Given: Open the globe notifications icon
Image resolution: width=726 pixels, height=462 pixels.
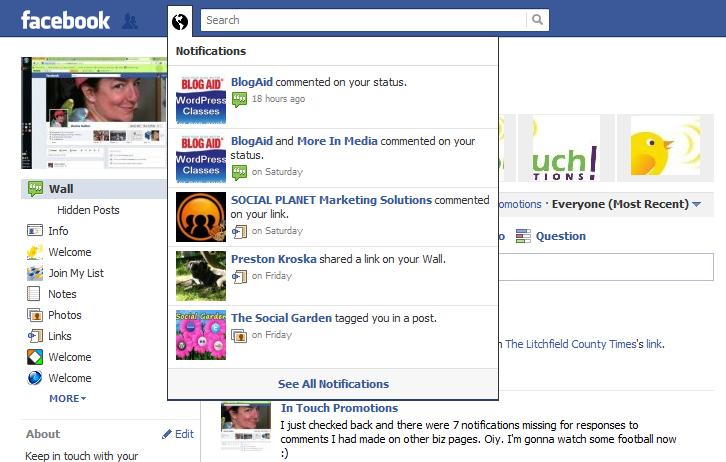Looking at the screenshot, I should tap(180, 21).
